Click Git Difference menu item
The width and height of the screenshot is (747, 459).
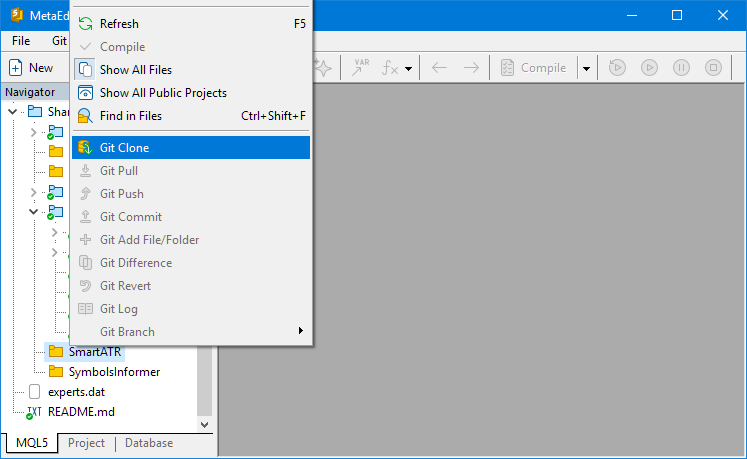point(191,263)
